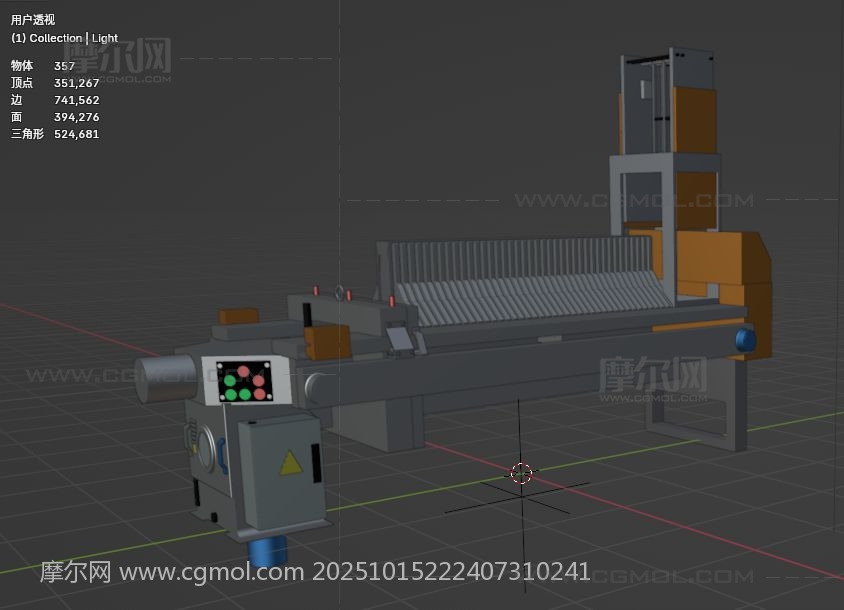Select the small orange box above the gray cylinder

[x=238, y=316]
